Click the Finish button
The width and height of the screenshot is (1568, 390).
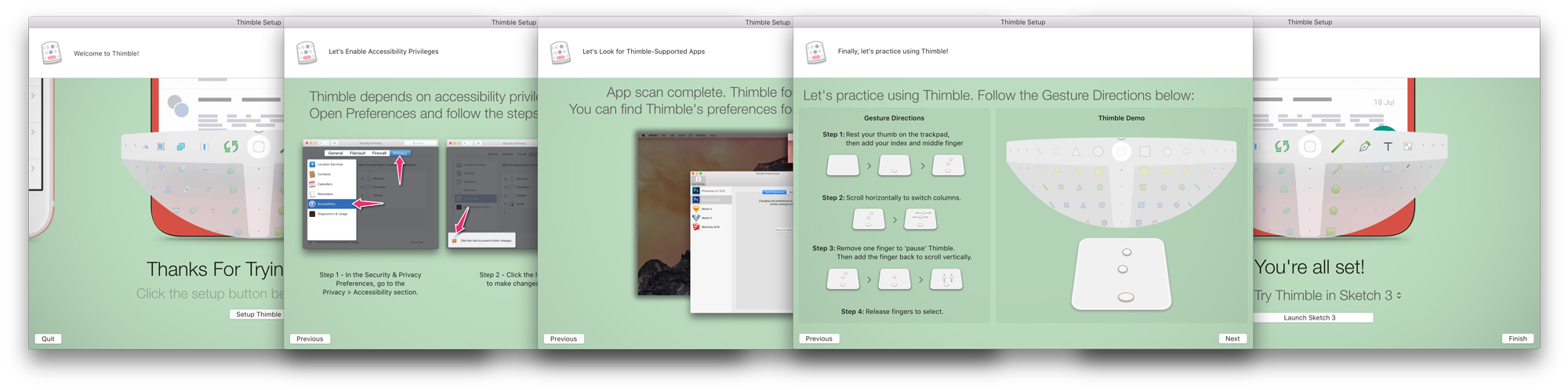(x=1518, y=338)
